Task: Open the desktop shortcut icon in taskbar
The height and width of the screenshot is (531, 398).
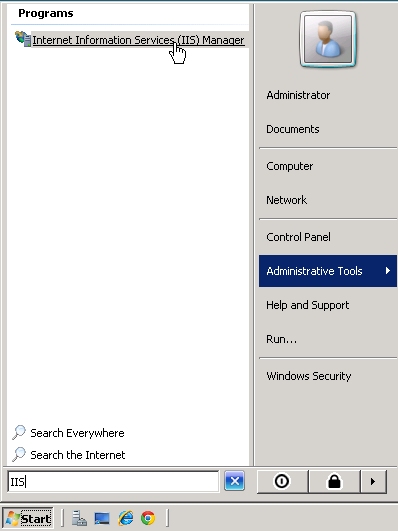Action: (x=102, y=518)
